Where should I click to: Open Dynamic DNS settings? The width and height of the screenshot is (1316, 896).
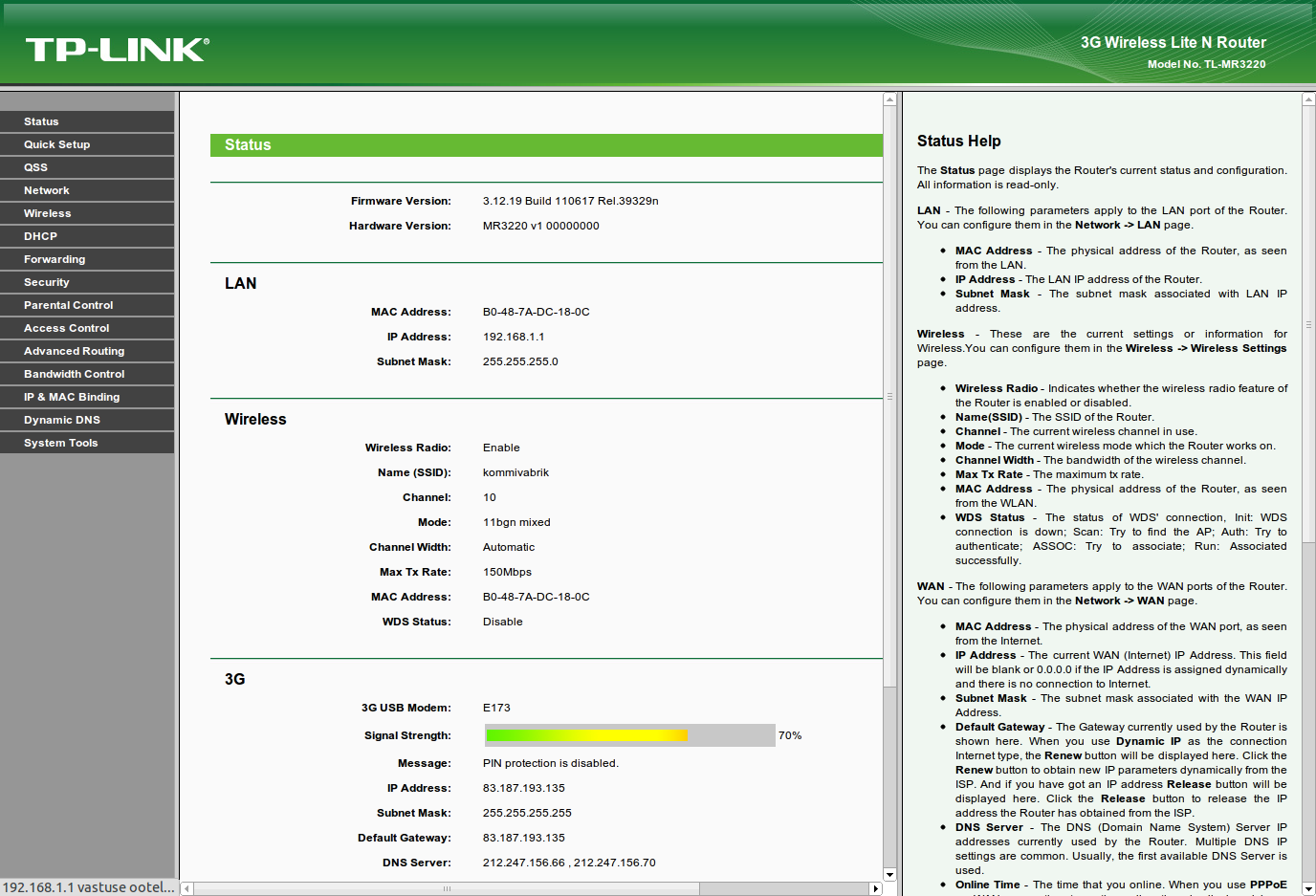click(x=87, y=420)
